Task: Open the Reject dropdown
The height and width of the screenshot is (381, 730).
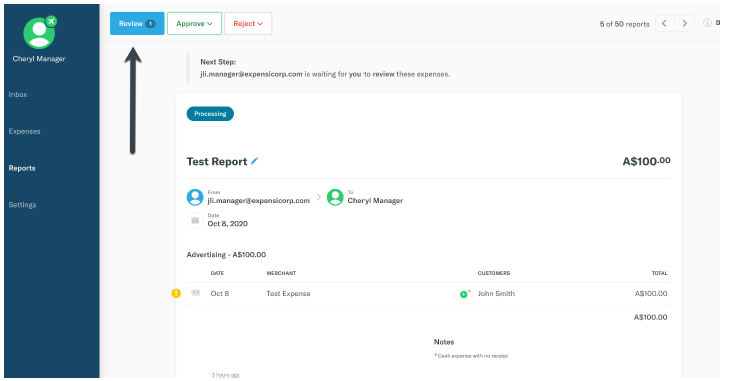Action: [x=248, y=23]
